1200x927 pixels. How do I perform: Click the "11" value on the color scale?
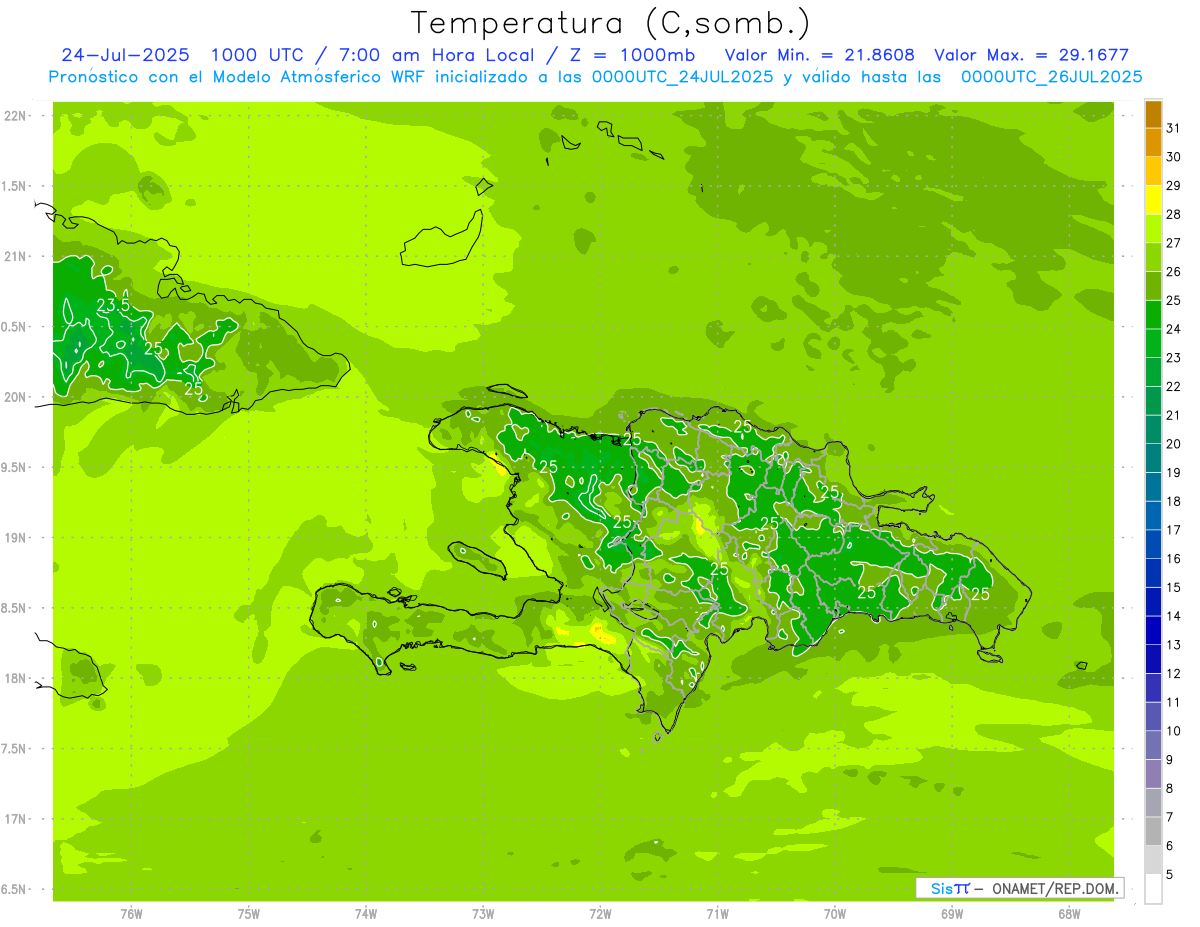click(1174, 702)
